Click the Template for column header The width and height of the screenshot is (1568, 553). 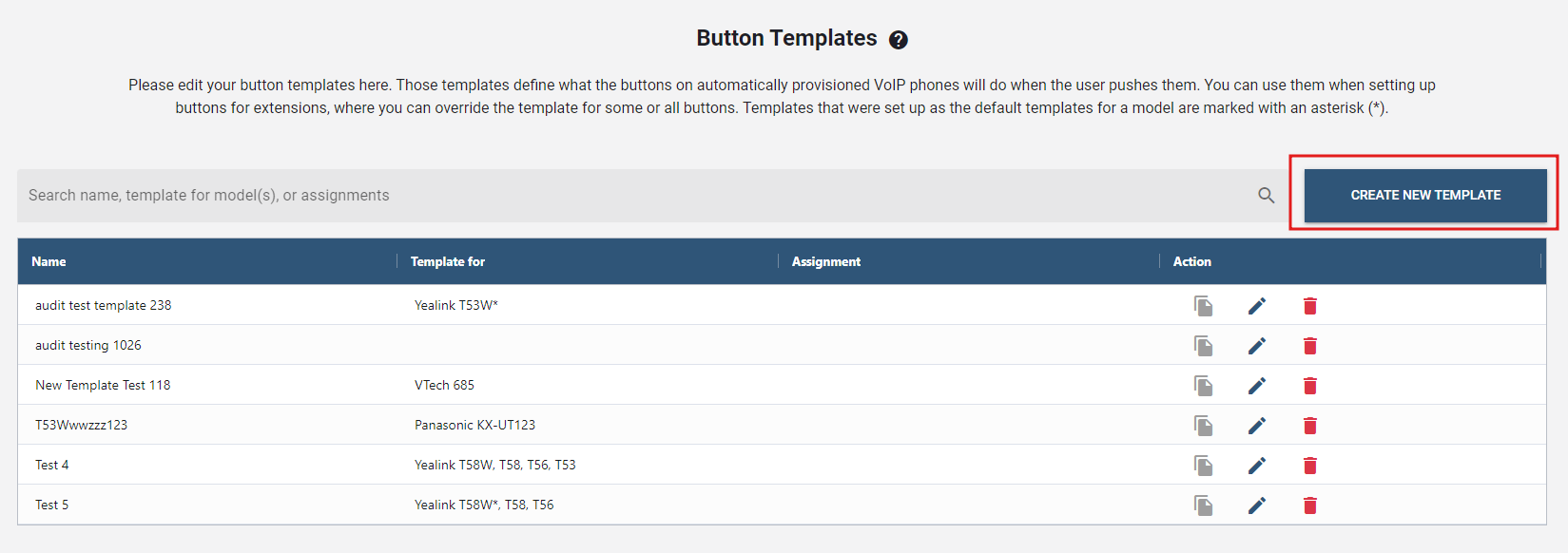(x=448, y=261)
